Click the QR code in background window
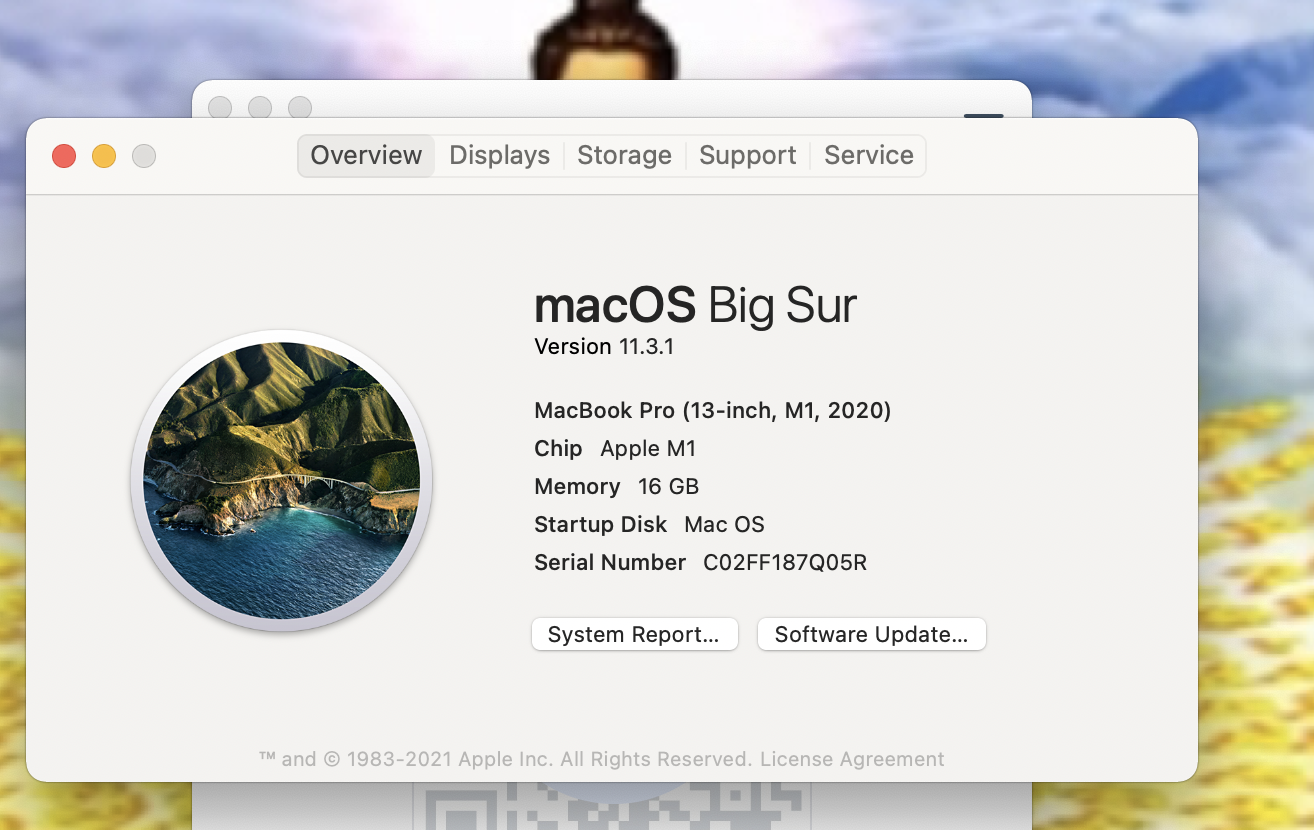Image resolution: width=1314 pixels, height=830 pixels. click(x=610, y=807)
